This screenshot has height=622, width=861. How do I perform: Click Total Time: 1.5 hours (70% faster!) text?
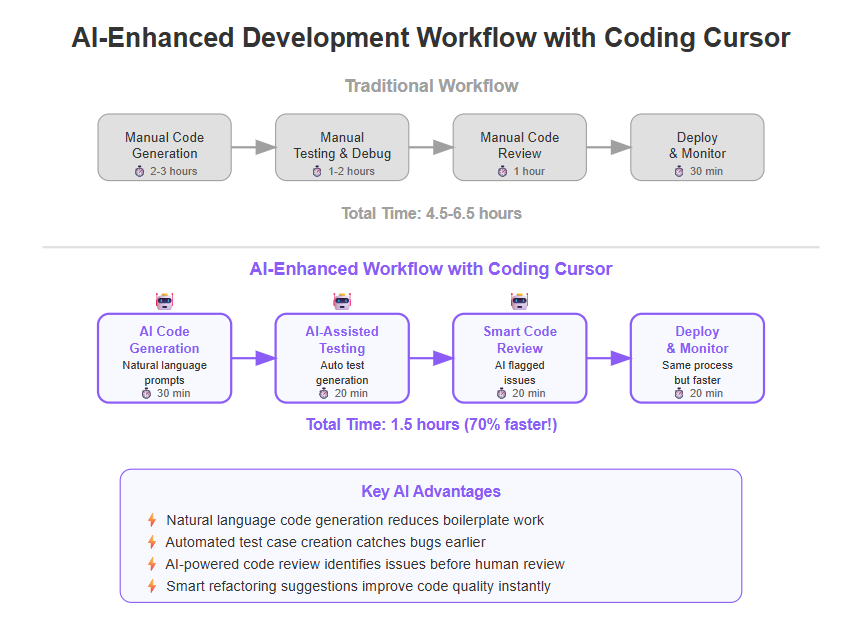tap(431, 424)
